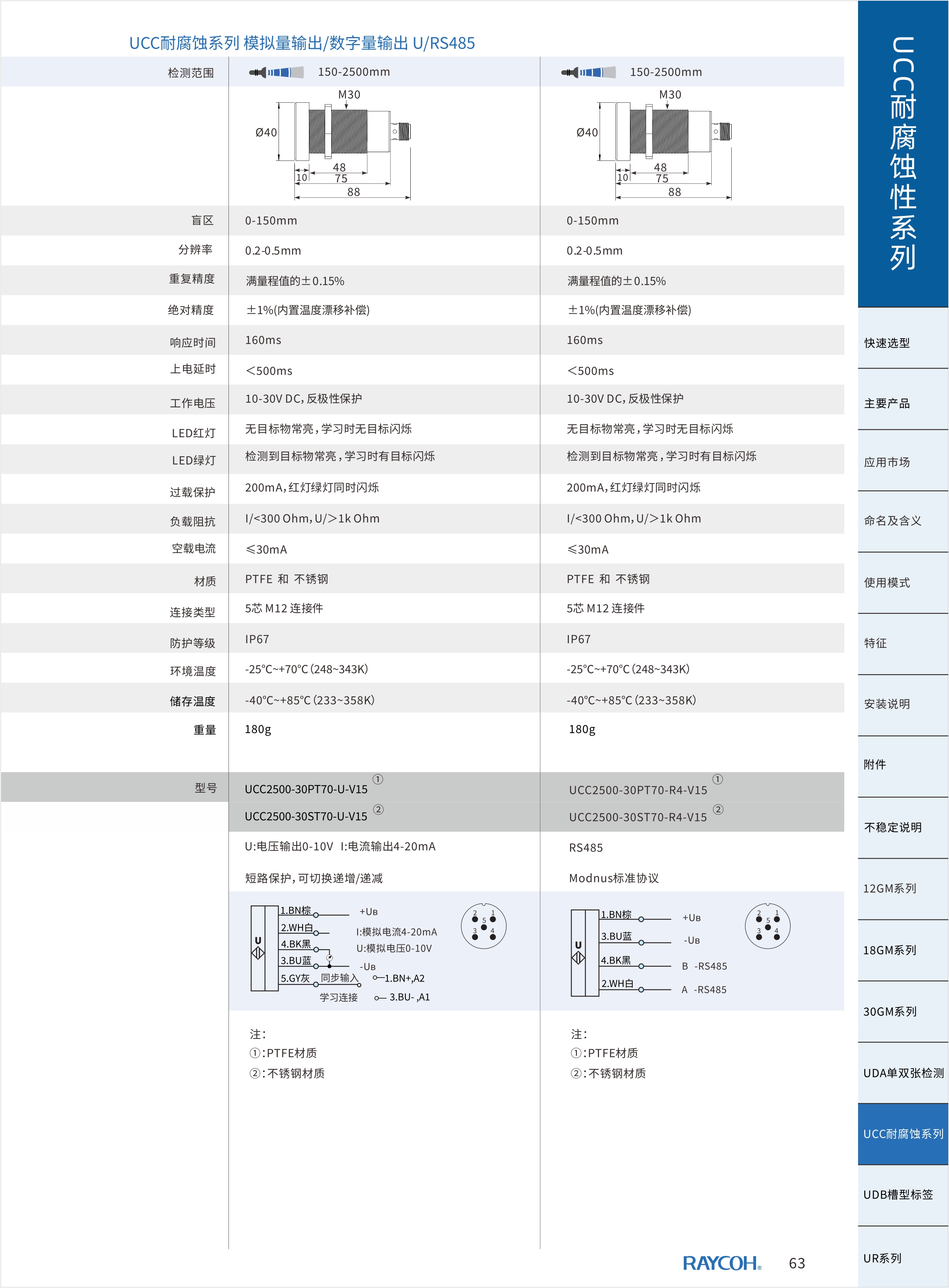Click the RAYCOH logo

click(722, 1263)
